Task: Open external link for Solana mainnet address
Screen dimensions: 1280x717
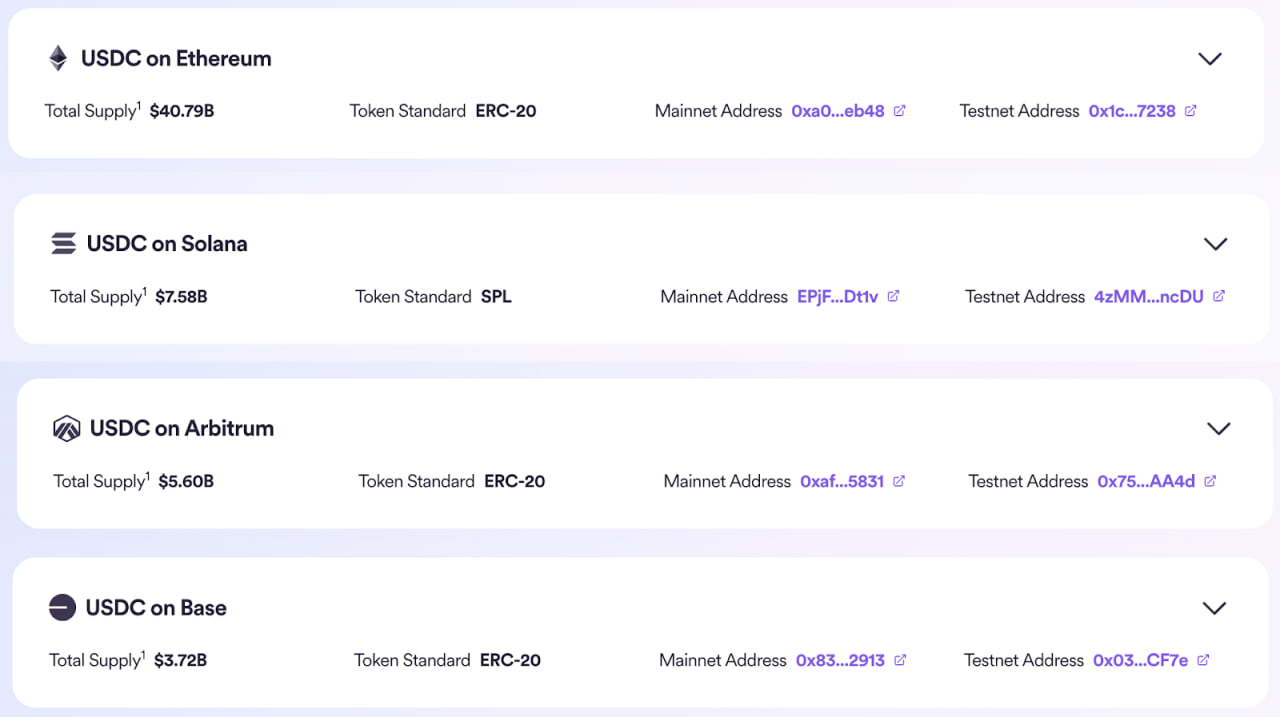Action: tap(892, 296)
